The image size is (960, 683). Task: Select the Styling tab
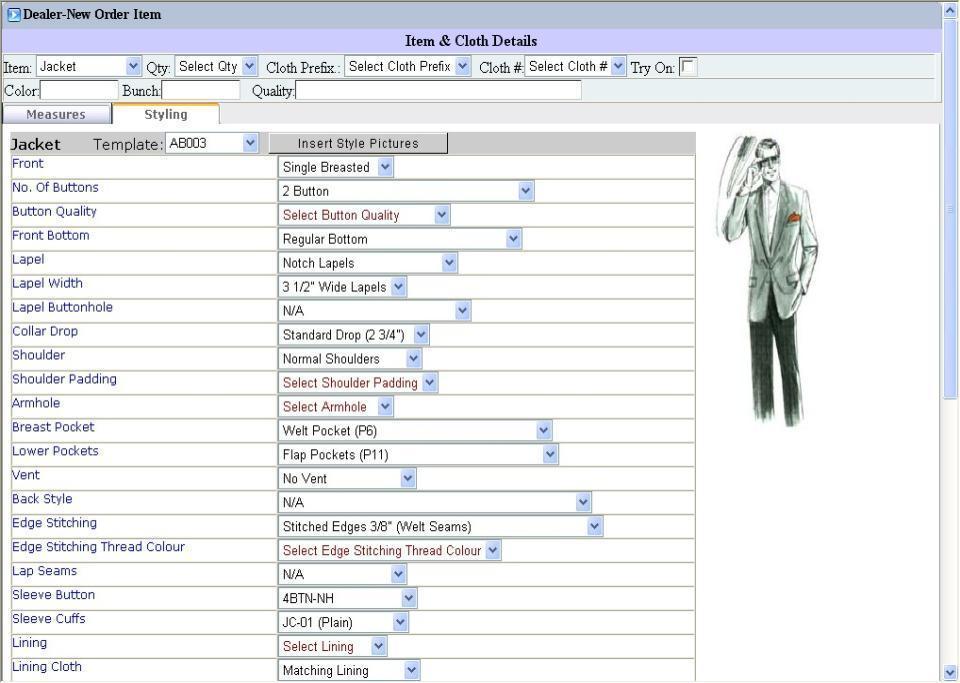pos(166,114)
